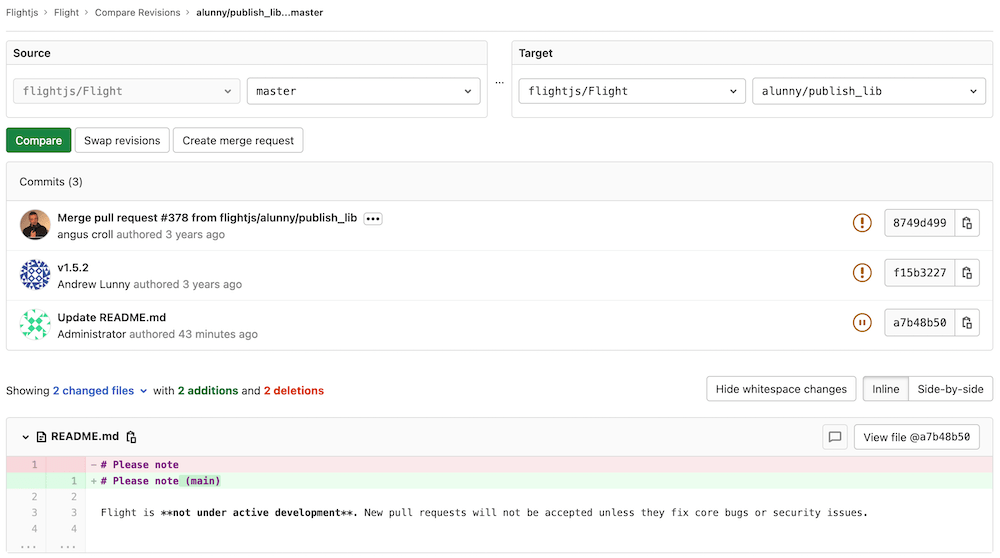Expand the 2 changed files list
The image size is (1000, 558).
100,391
